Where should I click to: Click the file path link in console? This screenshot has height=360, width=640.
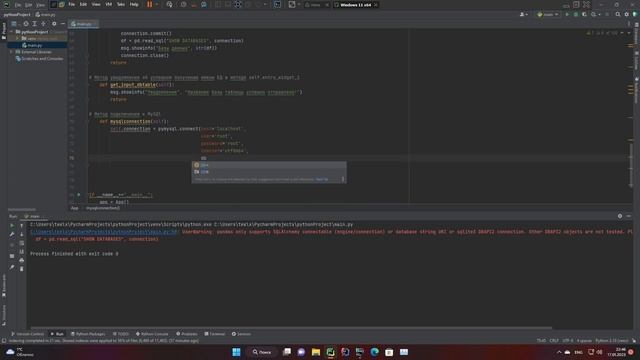coord(104,232)
